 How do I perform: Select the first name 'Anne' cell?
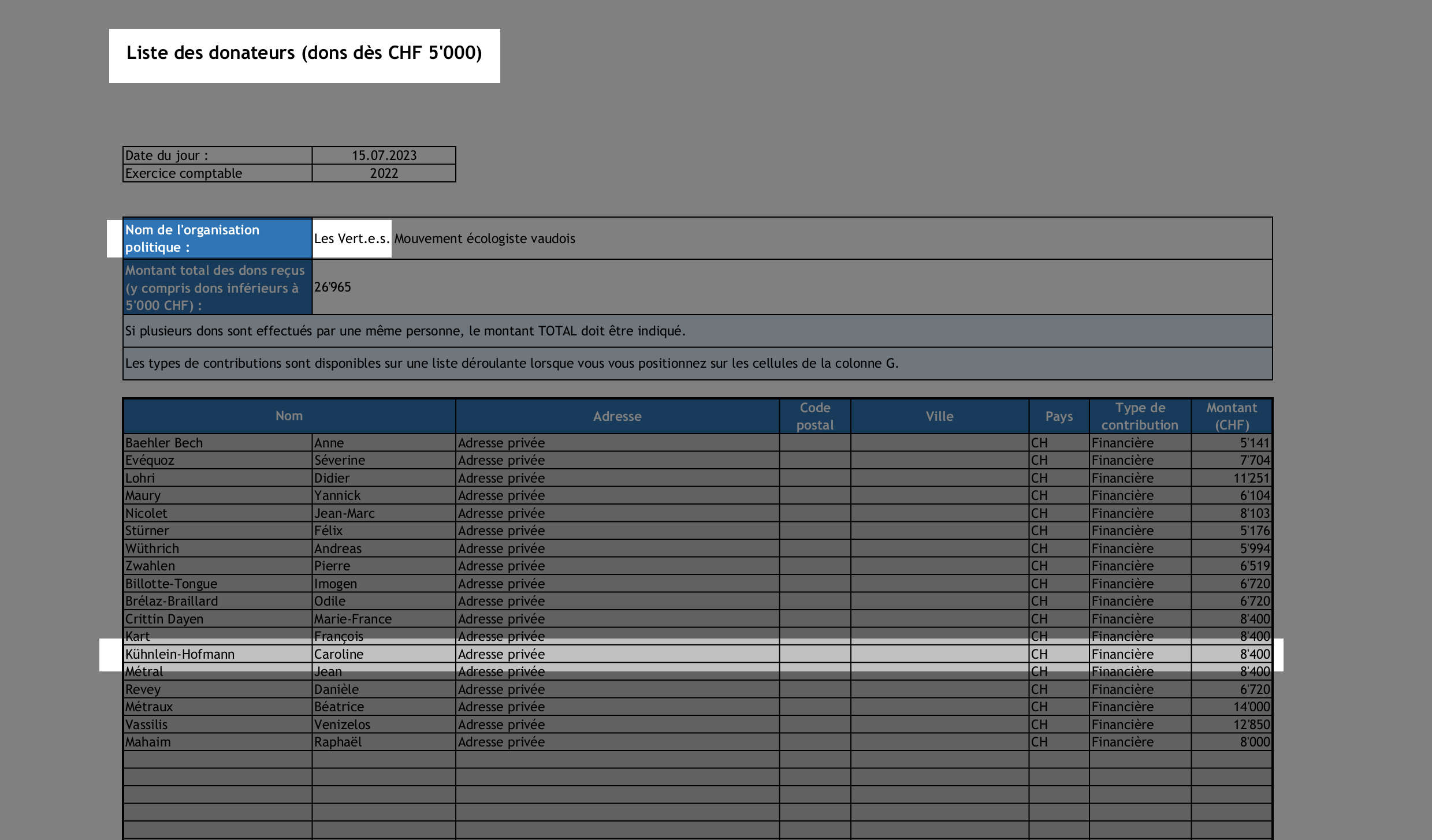[x=384, y=443]
